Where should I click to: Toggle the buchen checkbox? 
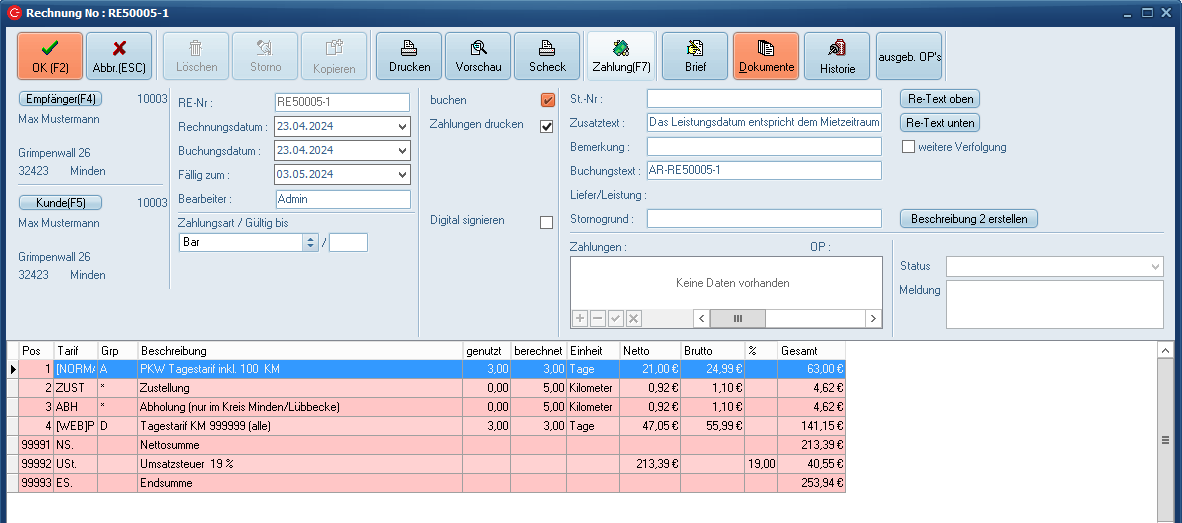[x=547, y=100]
